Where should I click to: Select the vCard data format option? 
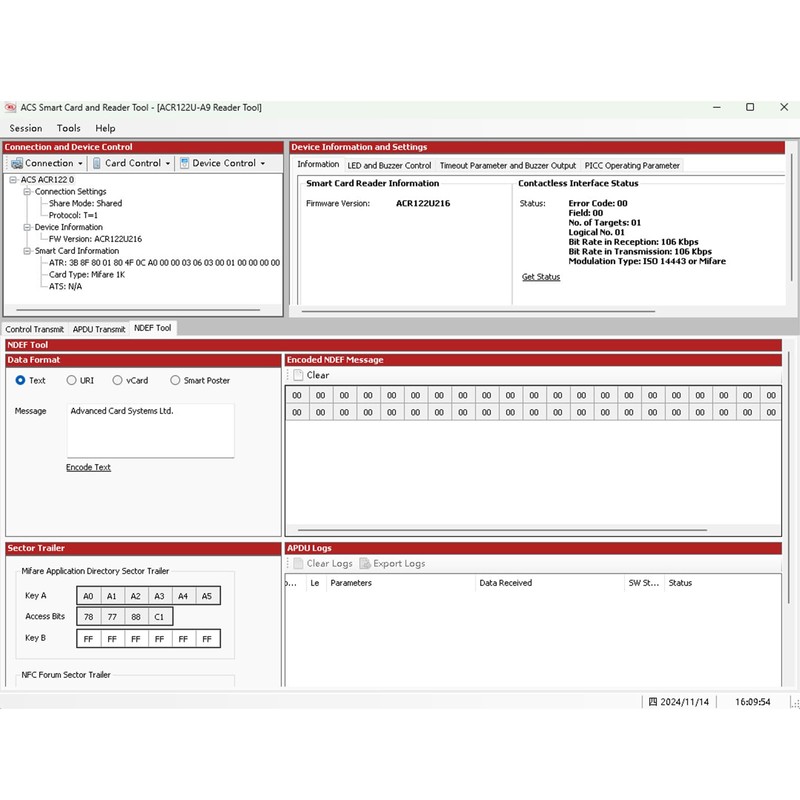tap(117, 380)
